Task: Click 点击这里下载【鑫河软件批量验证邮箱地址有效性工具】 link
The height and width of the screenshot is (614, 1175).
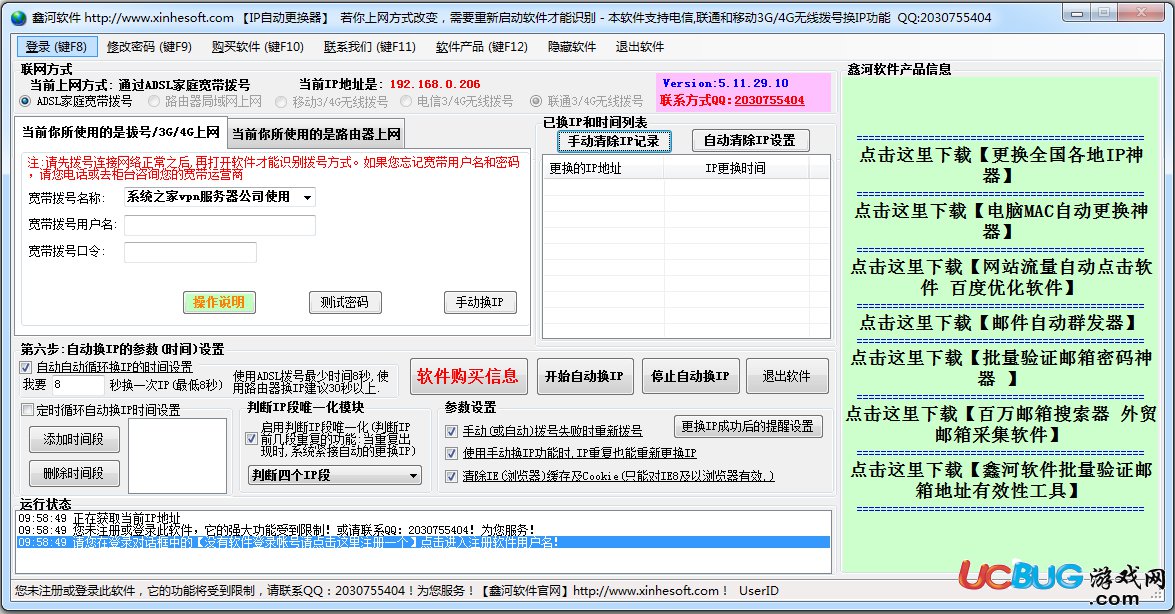Action: click(x=1000, y=481)
